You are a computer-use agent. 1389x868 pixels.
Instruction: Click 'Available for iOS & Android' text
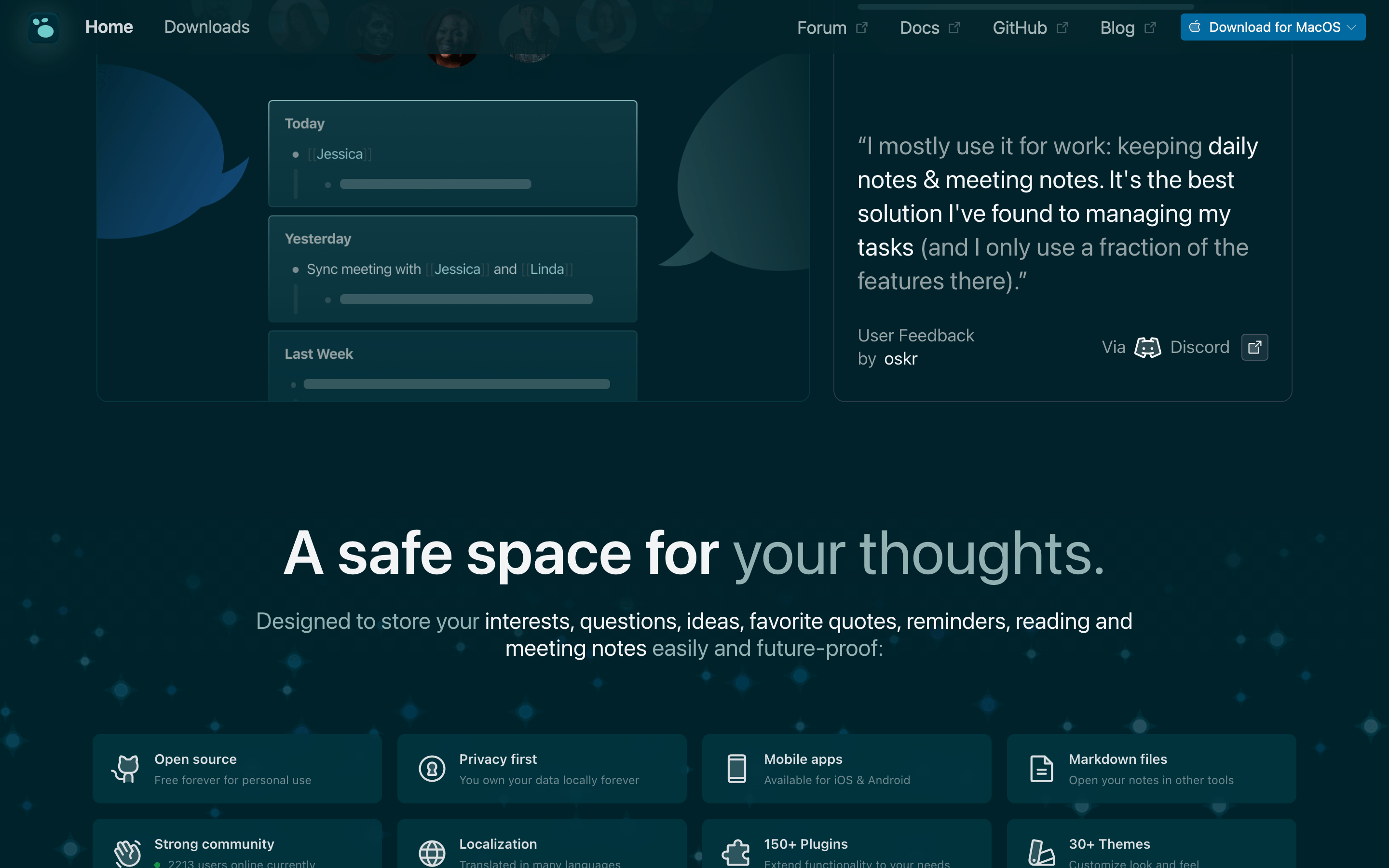pos(837,780)
